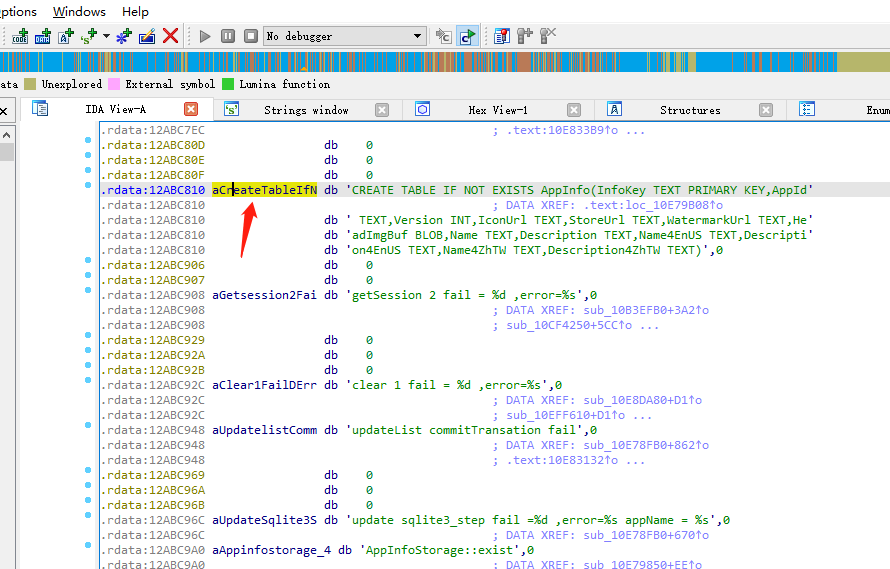Image resolution: width=890 pixels, height=569 pixels.
Task: Close the IDA View-A tab
Action: 191,109
